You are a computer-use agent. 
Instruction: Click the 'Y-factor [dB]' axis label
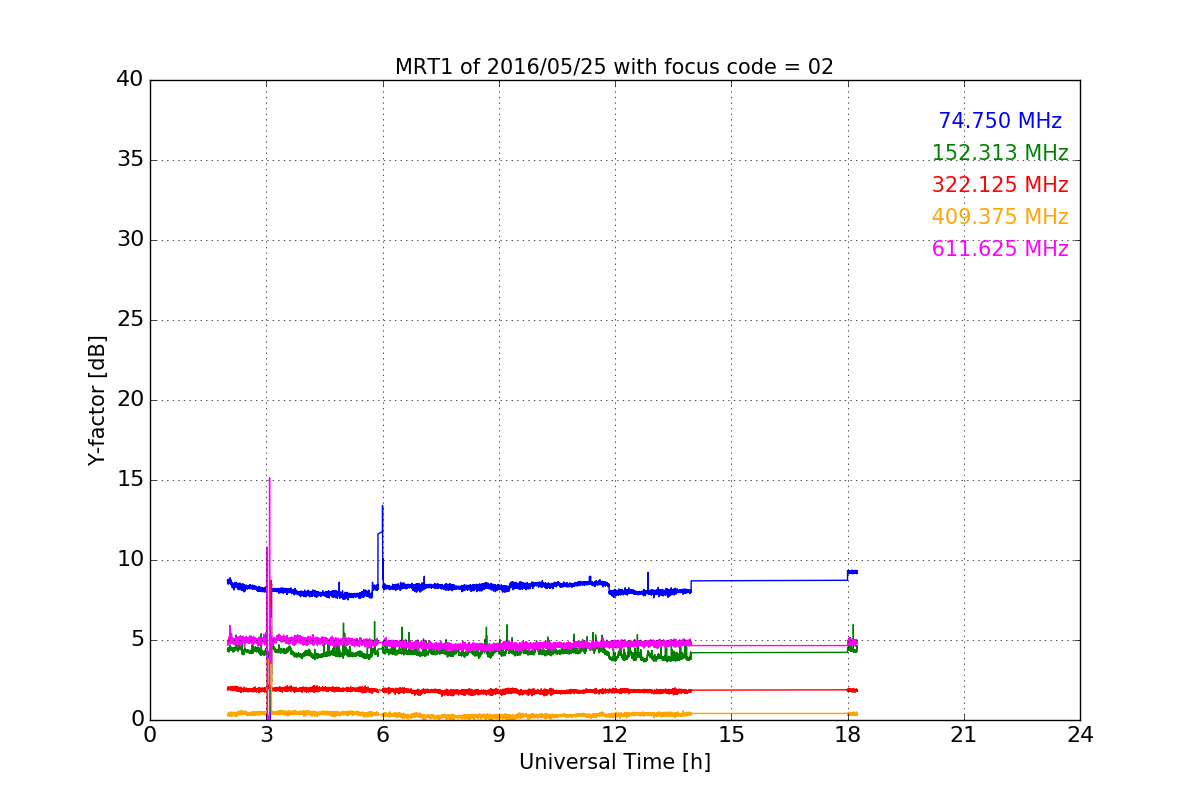tap(97, 400)
